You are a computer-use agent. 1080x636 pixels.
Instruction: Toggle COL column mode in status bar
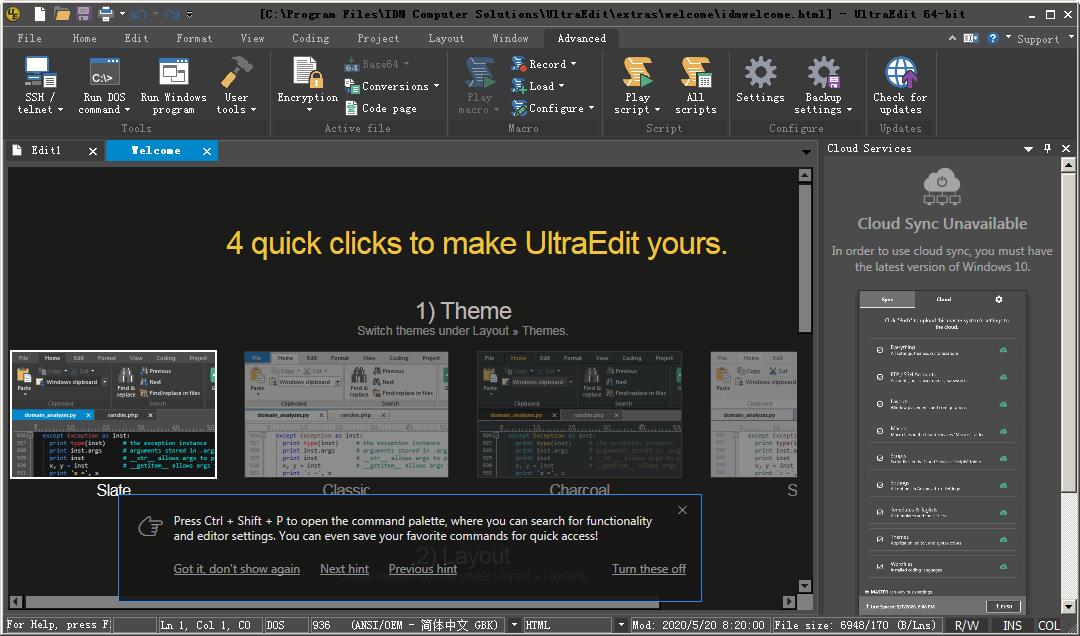tap(1049, 625)
